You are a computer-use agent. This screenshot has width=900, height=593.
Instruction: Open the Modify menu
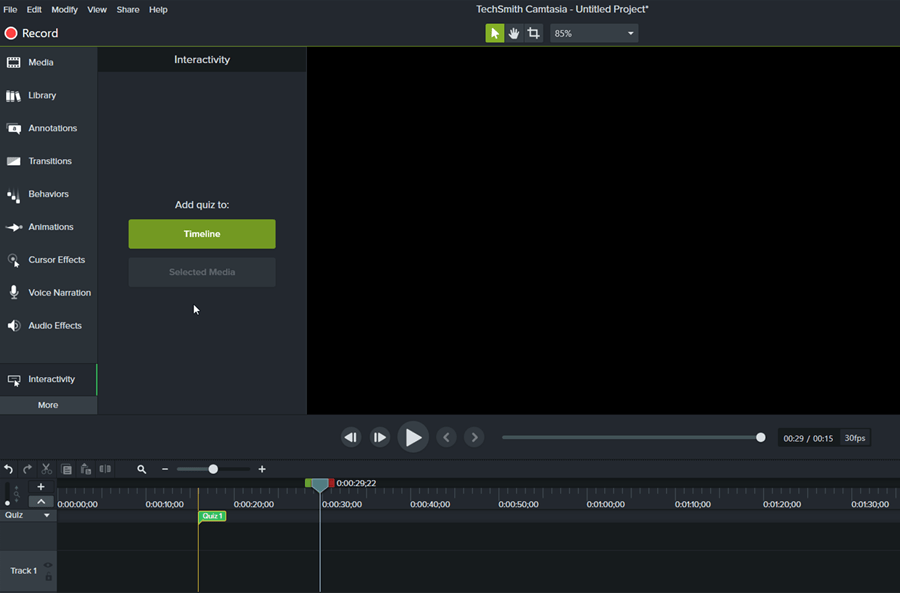pos(64,9)
